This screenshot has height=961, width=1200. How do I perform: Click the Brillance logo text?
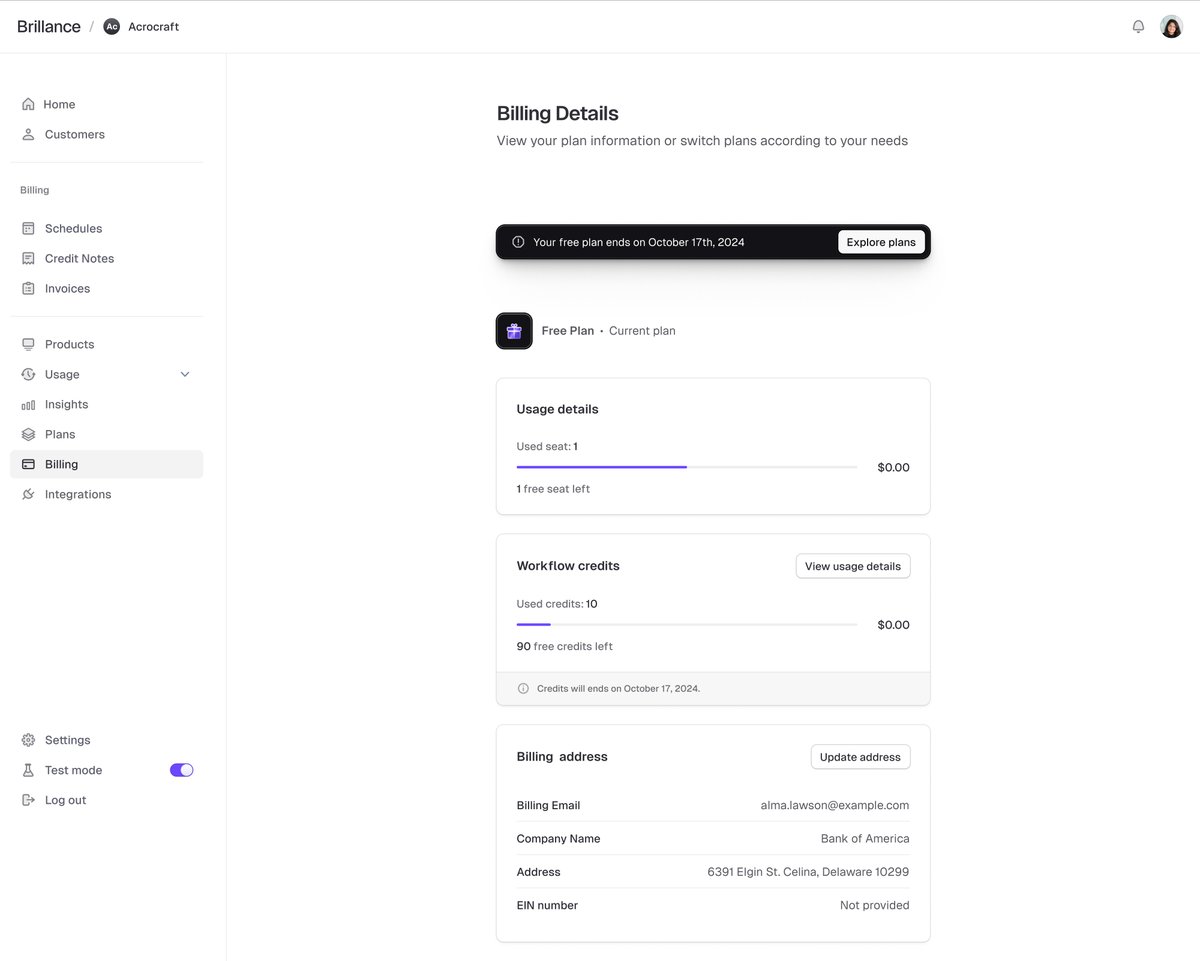click(49, 27)
